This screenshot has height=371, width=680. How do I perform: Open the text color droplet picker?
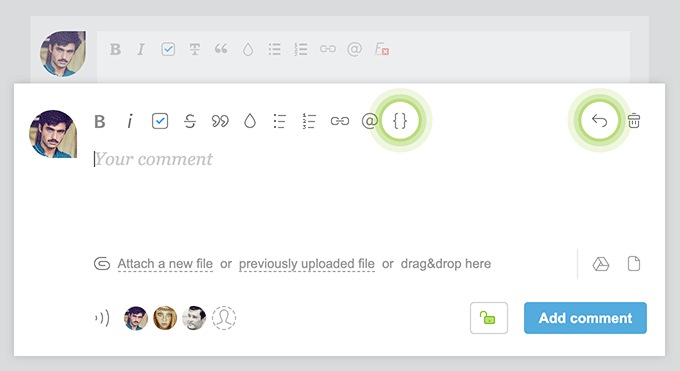click(x=250, y=121)
